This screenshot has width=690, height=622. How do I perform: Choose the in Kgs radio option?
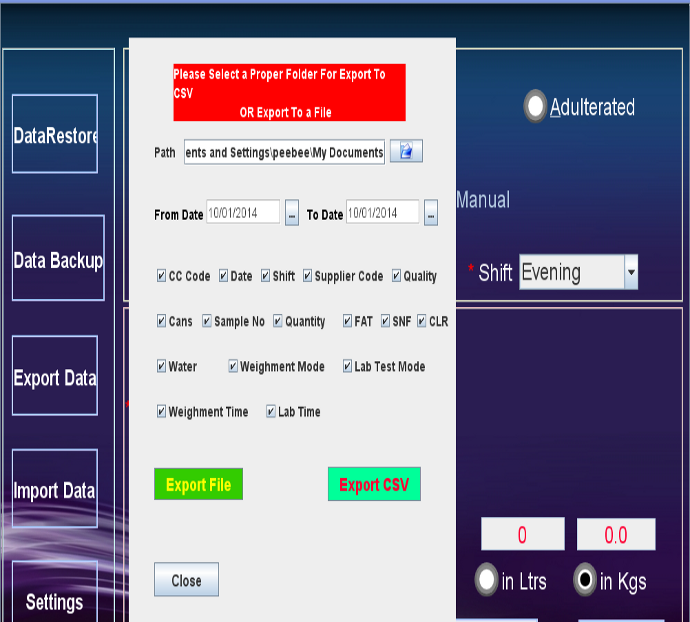(x=585, y=580)
